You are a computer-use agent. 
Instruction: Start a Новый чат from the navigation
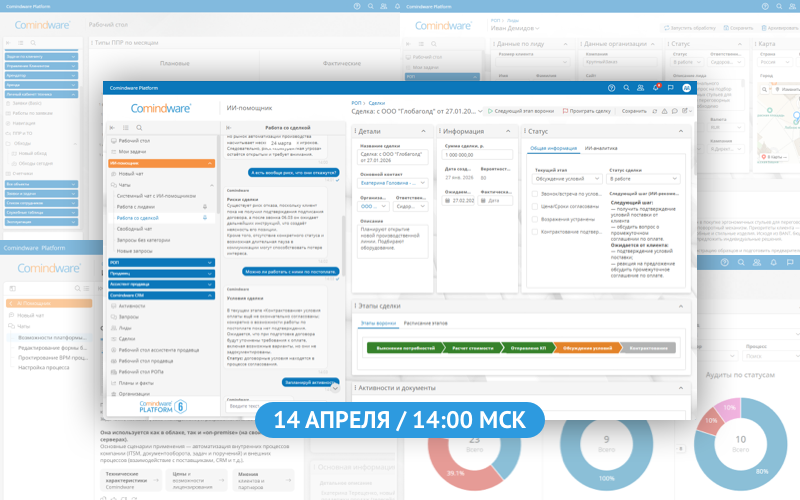pos(127,173)
